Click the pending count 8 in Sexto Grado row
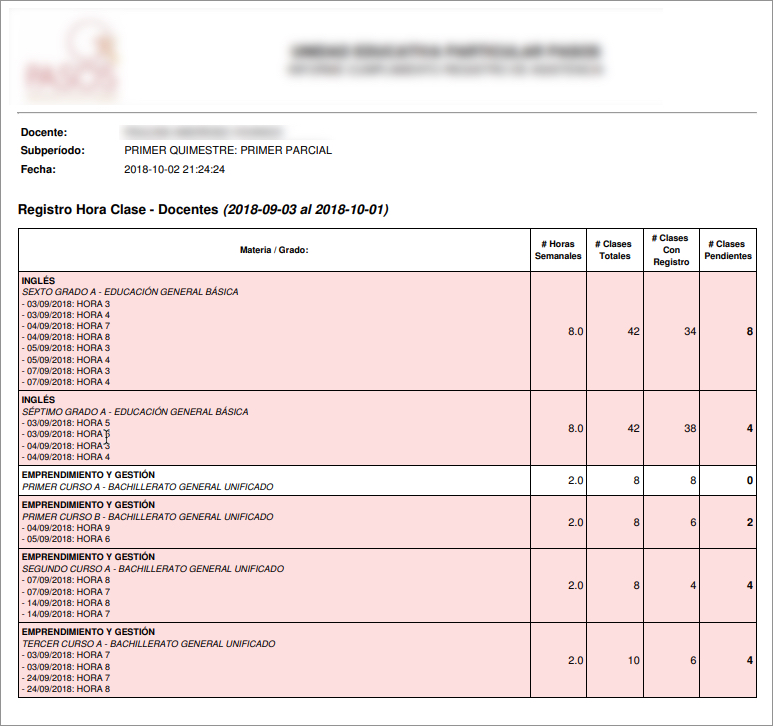 click(749, 331)
